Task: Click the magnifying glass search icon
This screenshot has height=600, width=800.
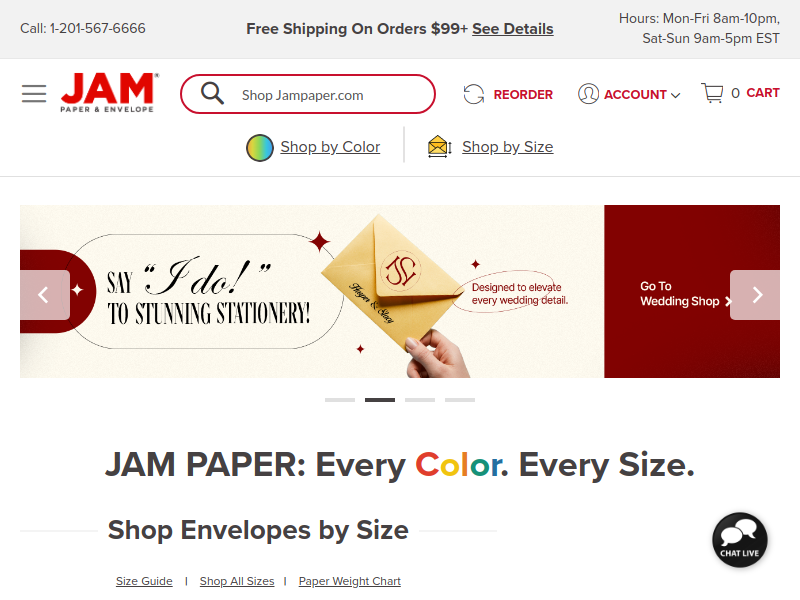Action: tap(212, 94)
